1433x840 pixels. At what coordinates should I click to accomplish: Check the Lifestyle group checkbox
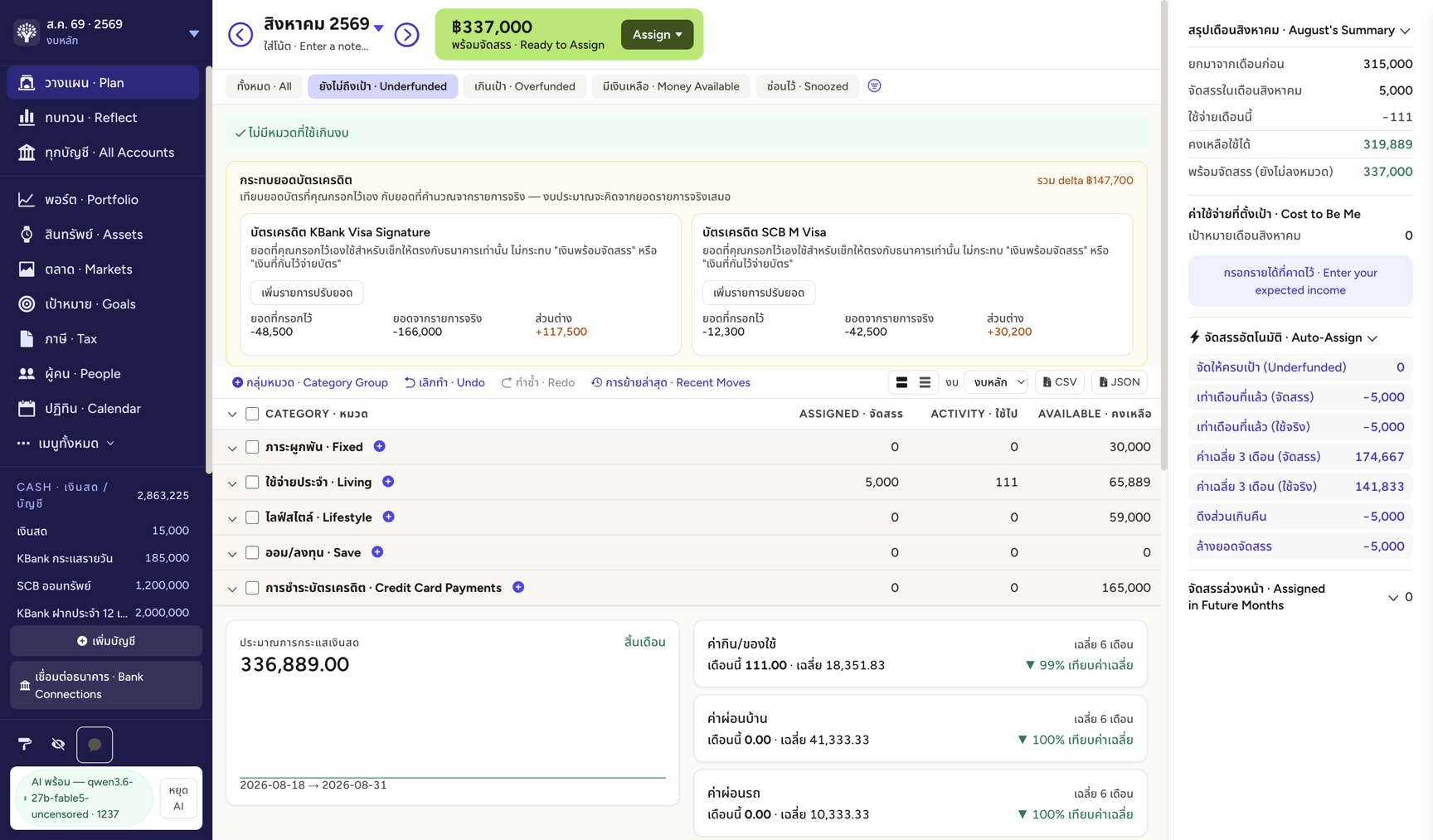click(252, 517)
